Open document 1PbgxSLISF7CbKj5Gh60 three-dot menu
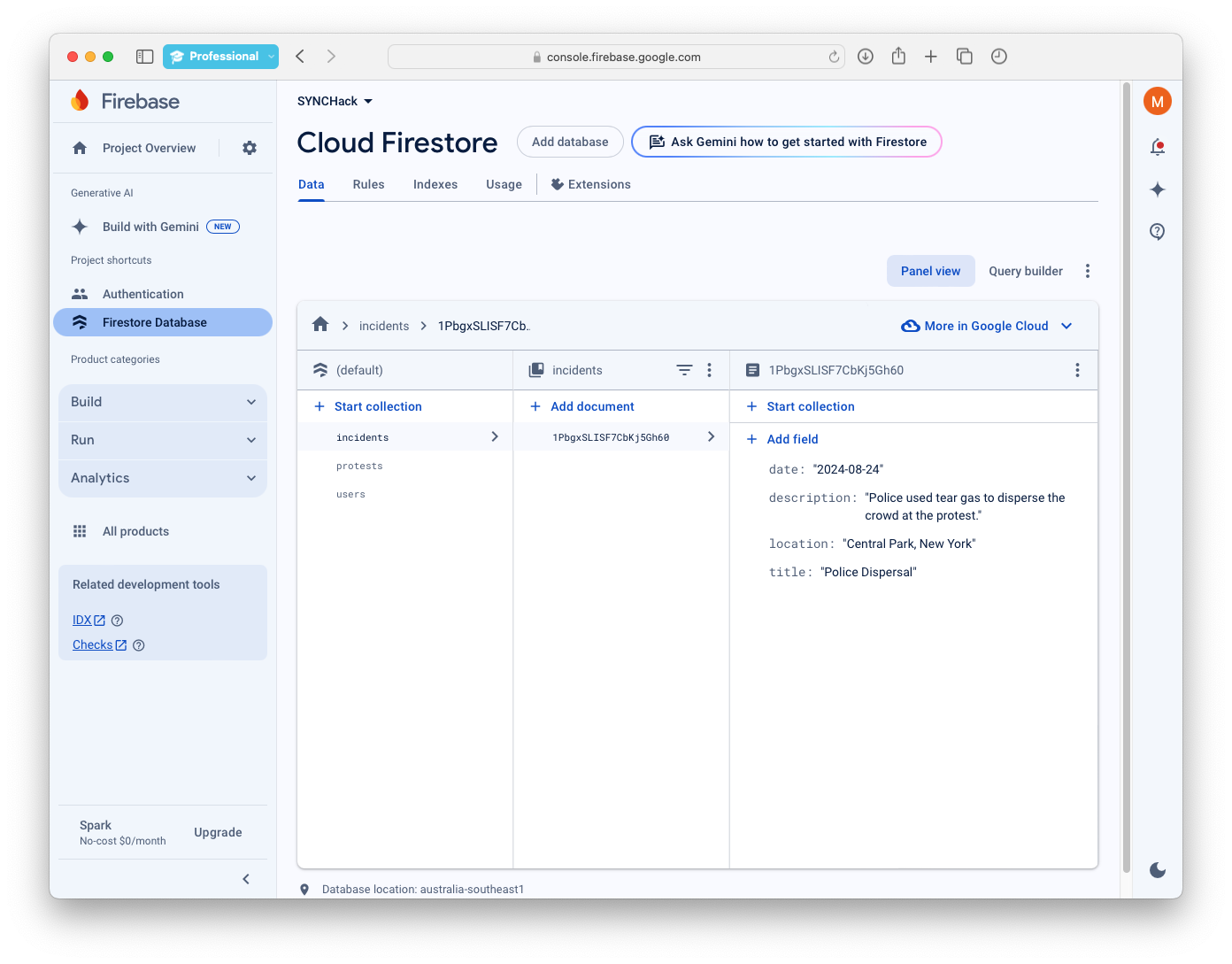 [1077, 370]
